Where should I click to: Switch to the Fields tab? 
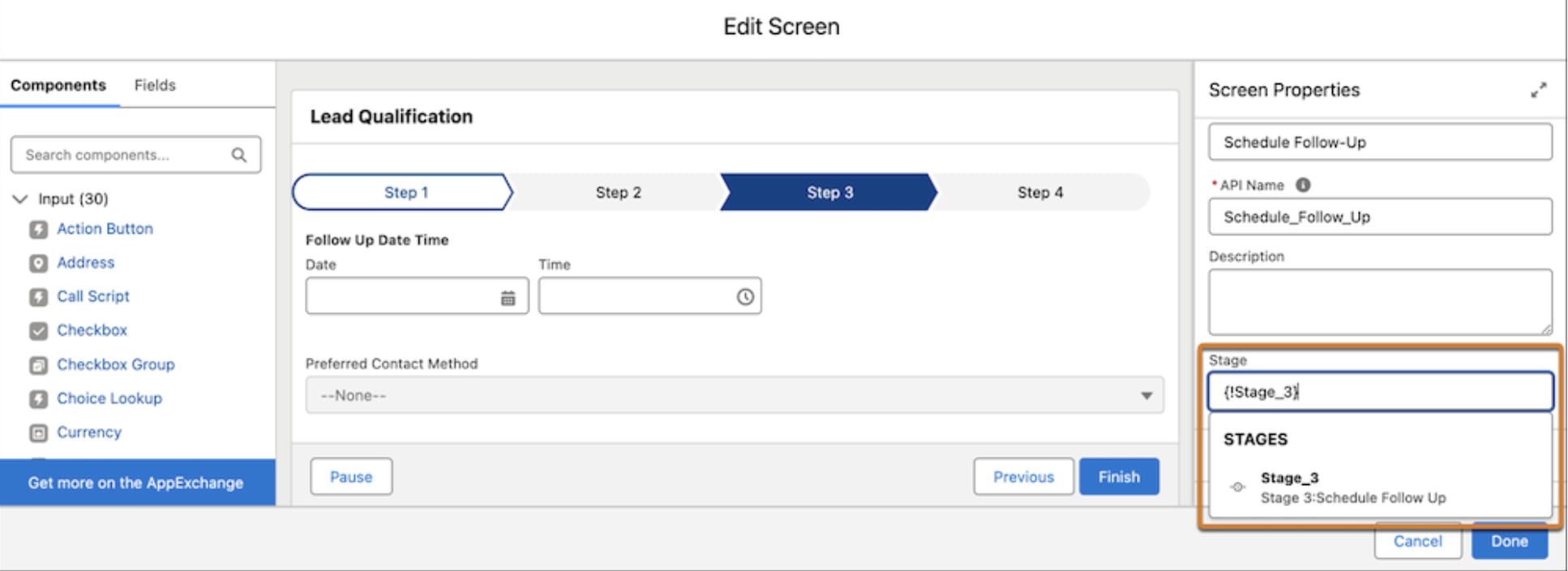pos(155,85)
